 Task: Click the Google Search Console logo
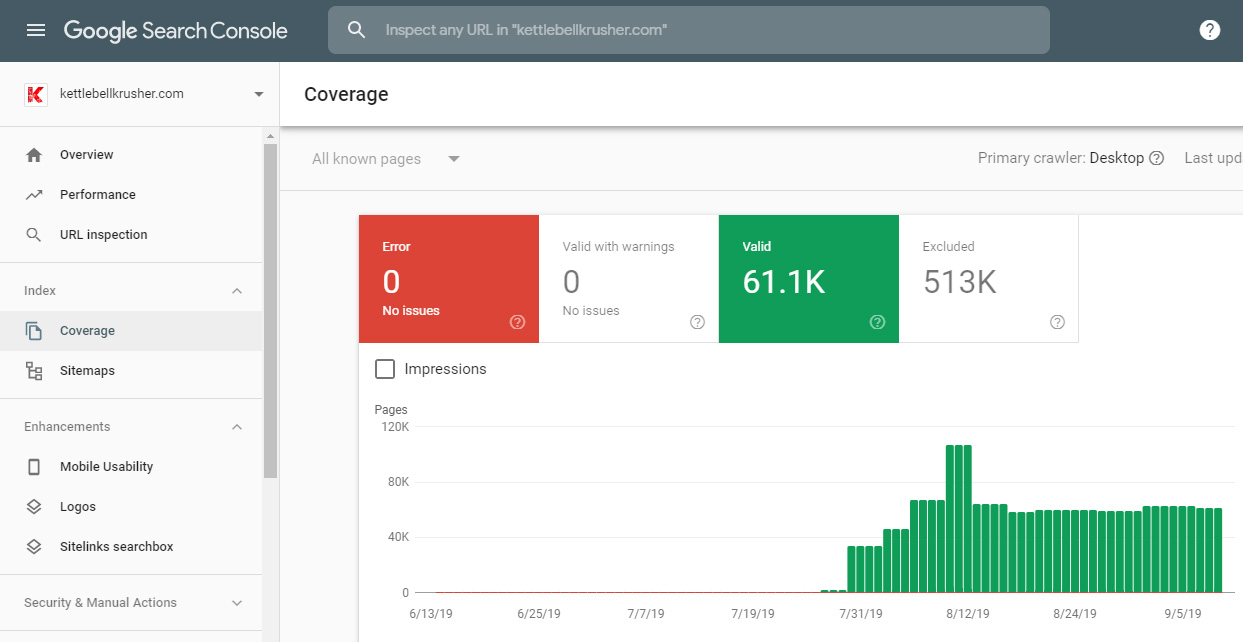coord(176,31)
